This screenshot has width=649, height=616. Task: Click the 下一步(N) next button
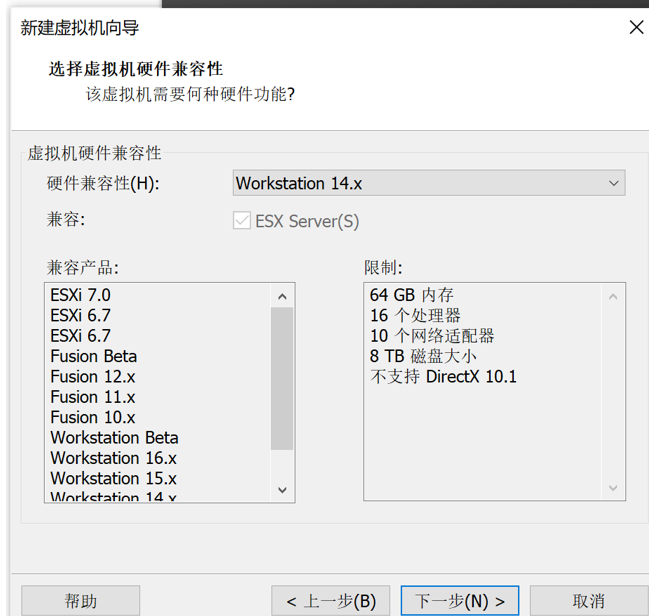click(x=459, y=601)
